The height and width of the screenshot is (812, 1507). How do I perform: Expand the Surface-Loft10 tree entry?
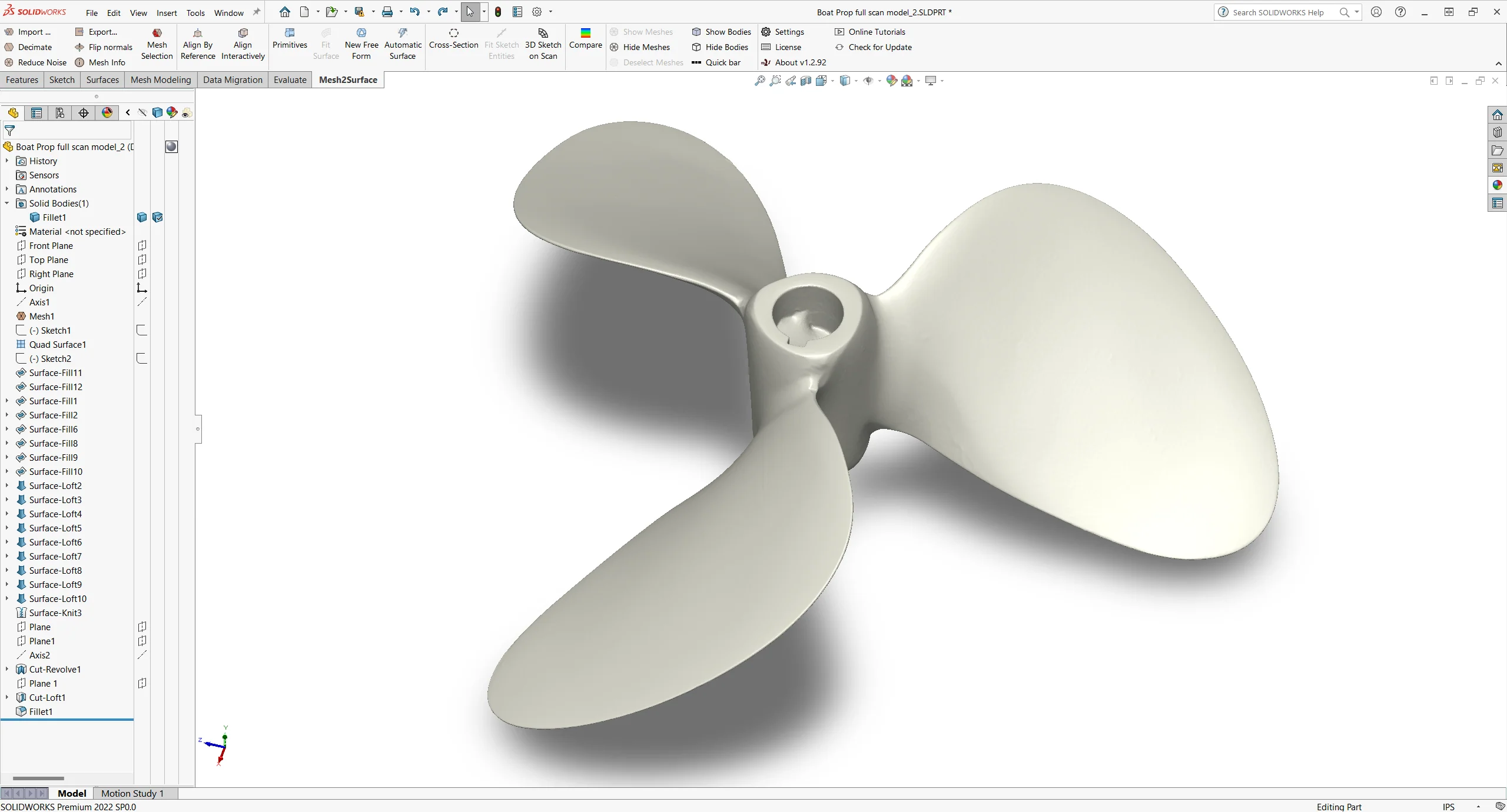click(7, 598)
